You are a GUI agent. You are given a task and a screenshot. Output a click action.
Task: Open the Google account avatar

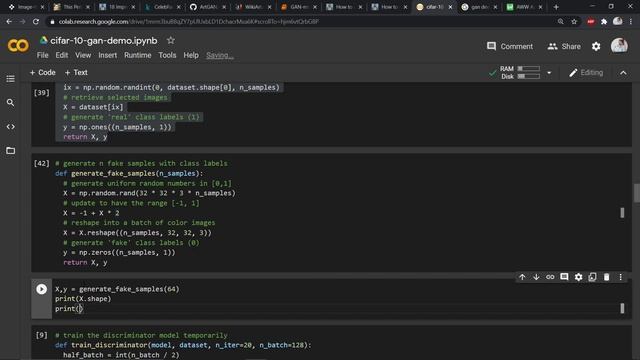click(619, 46)
